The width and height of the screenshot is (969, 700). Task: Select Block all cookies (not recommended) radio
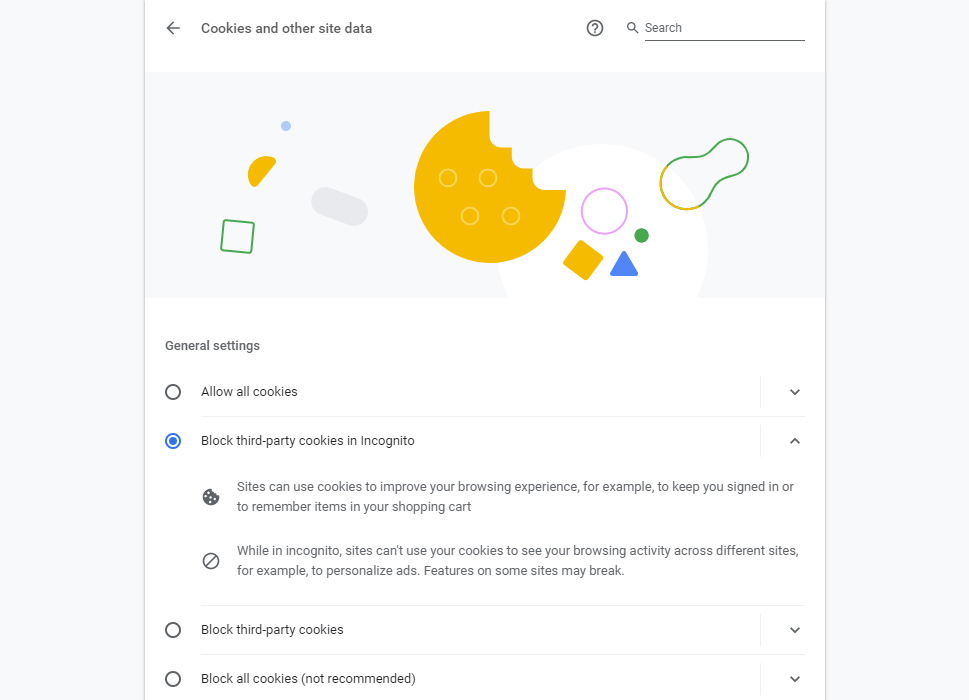pos(173,679)
